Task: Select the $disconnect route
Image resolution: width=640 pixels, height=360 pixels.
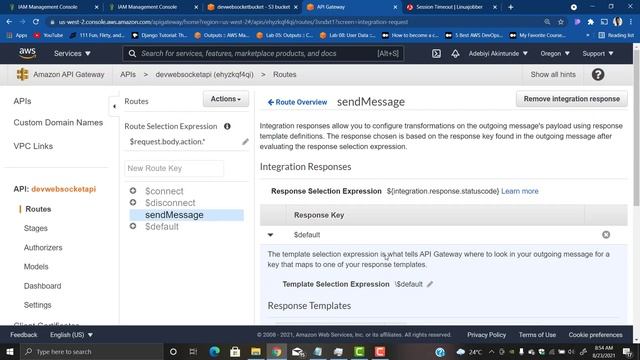Action: click(x=170, y=203)
